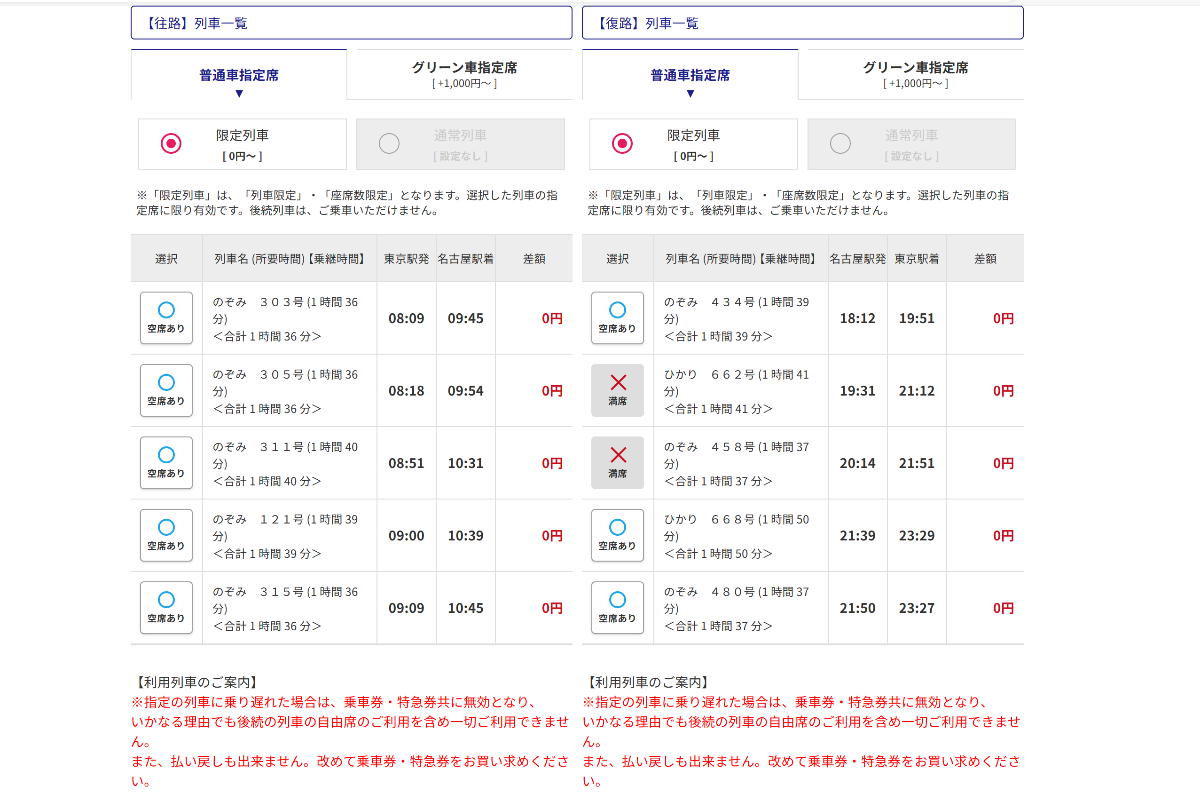The height and width of the screenshot is (800, 1200).
Task: Click train name ひかり 662号 text
Action: click(709, 374)
